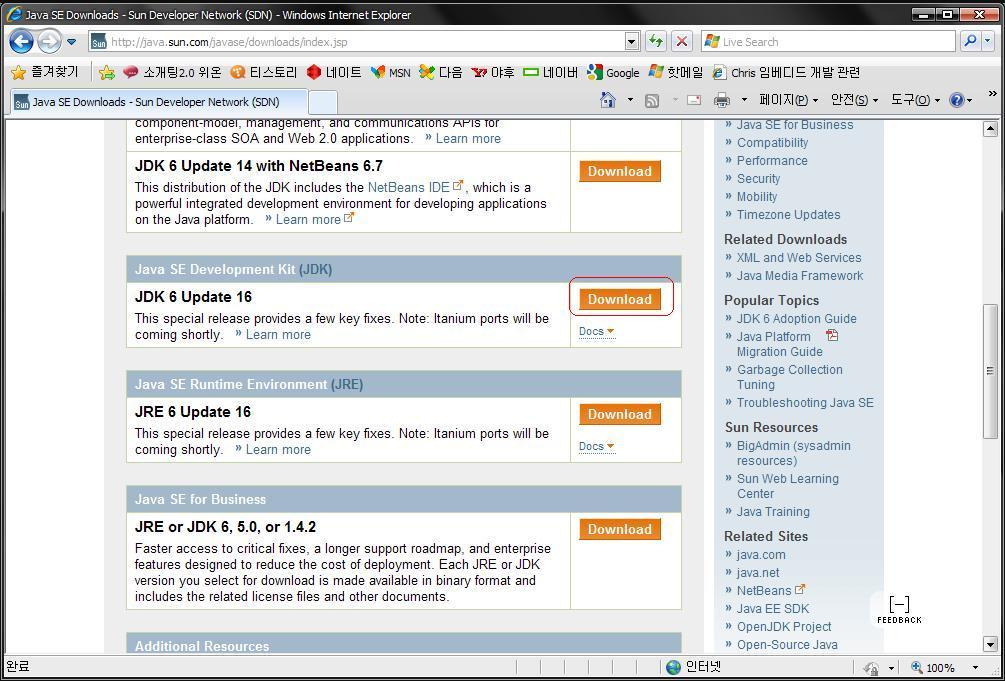Open the MSN butterfly favorite link
Screen dimensions: 1005x681
click(390, 72)
